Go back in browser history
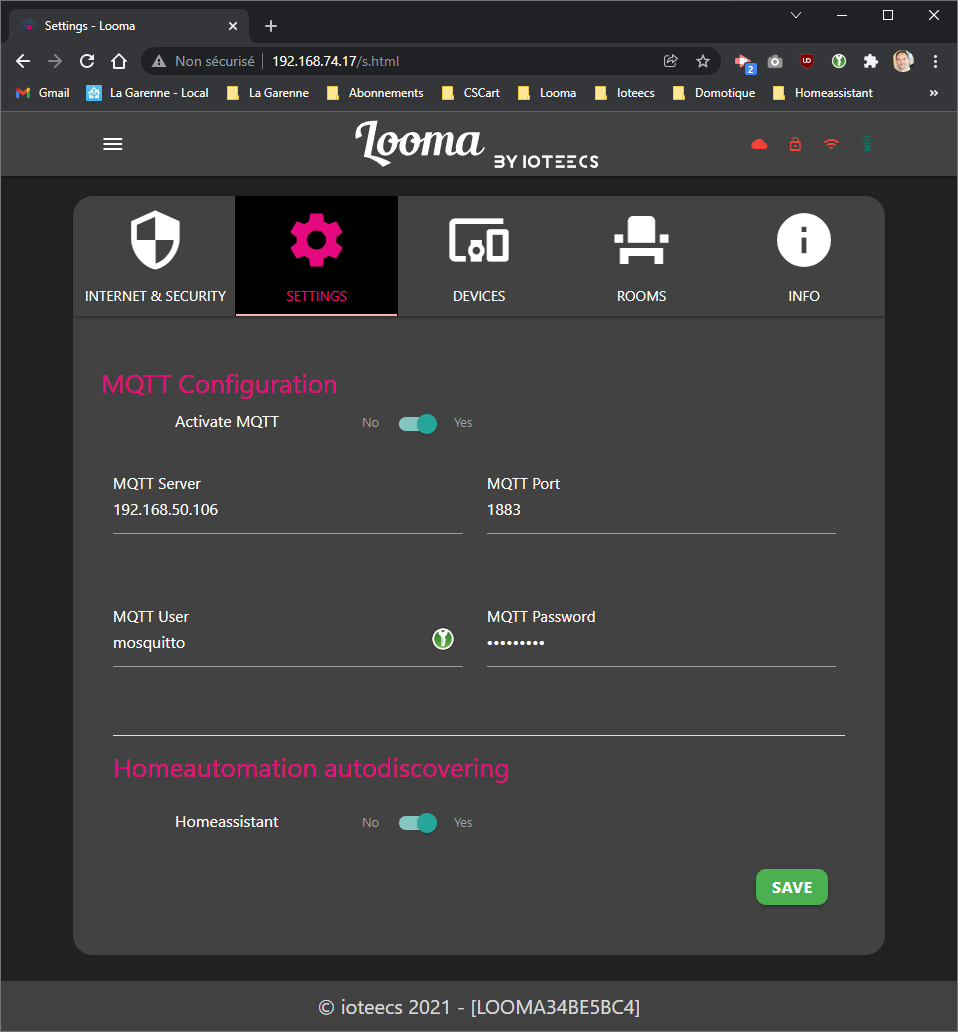 pos(23,61)
